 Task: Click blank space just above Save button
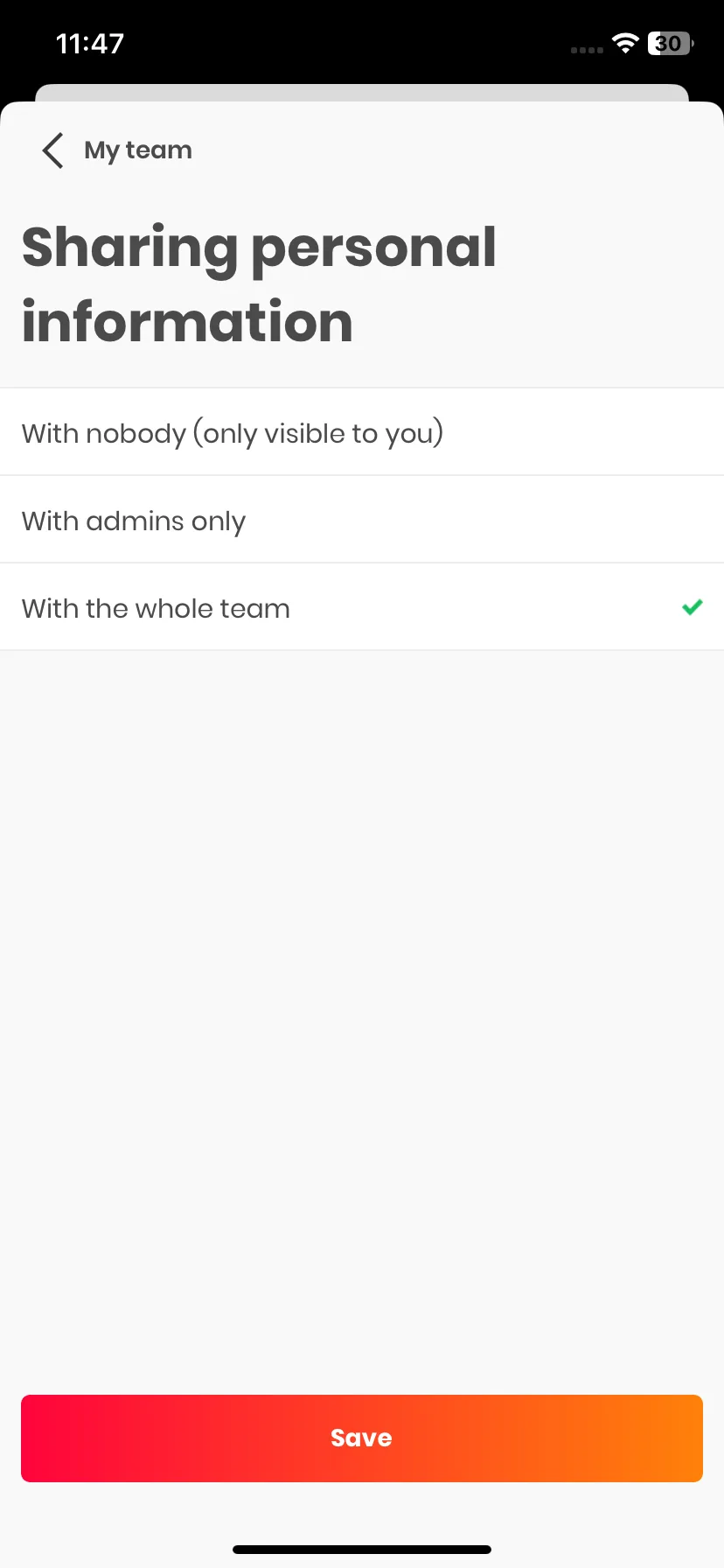point(362,1365)
